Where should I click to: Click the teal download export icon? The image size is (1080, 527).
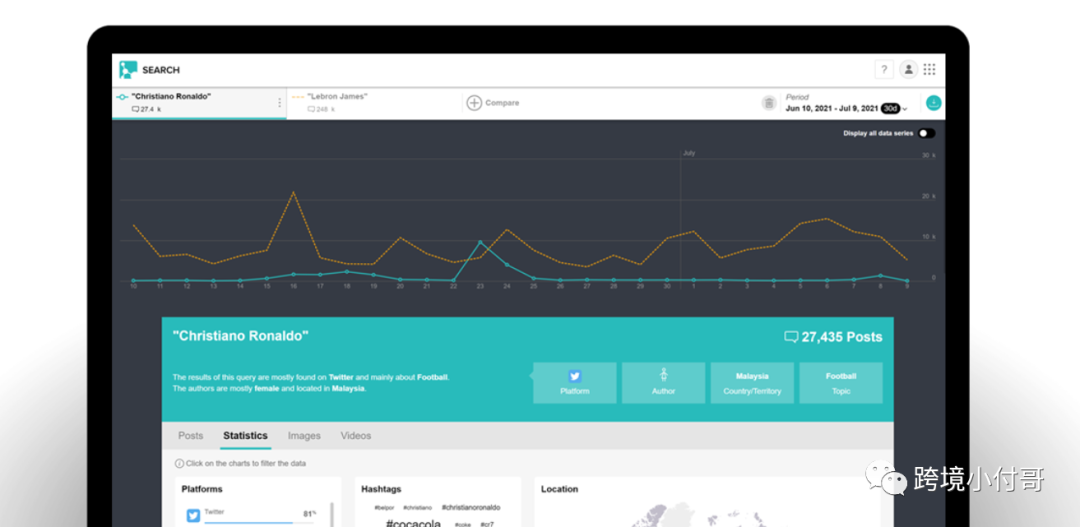coord(934,103)
